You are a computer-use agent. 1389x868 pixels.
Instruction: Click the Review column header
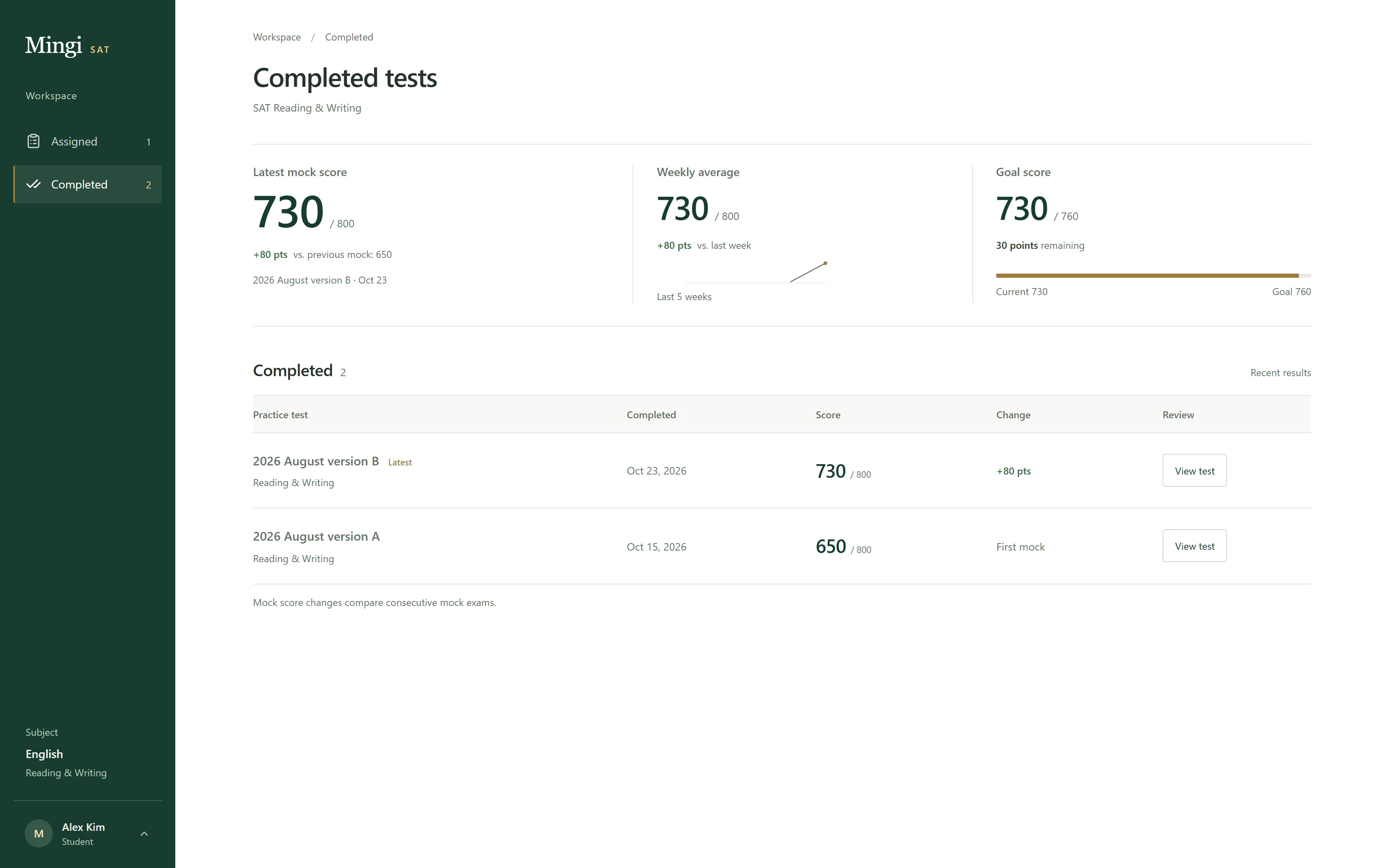tap(1178, 415)
